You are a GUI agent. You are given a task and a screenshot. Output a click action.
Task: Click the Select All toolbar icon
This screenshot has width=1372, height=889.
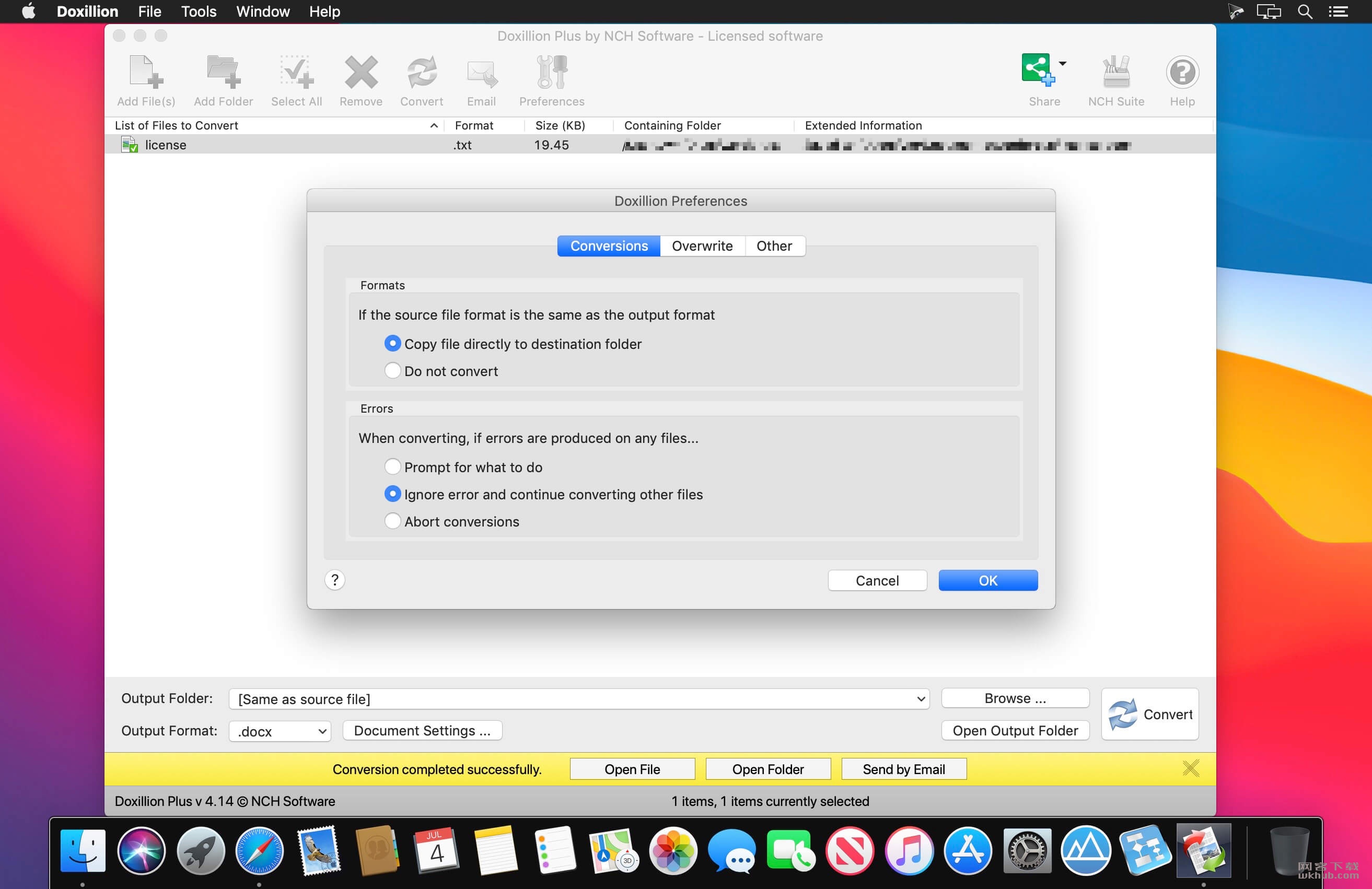pyautogui.click(x=296, y=73)
